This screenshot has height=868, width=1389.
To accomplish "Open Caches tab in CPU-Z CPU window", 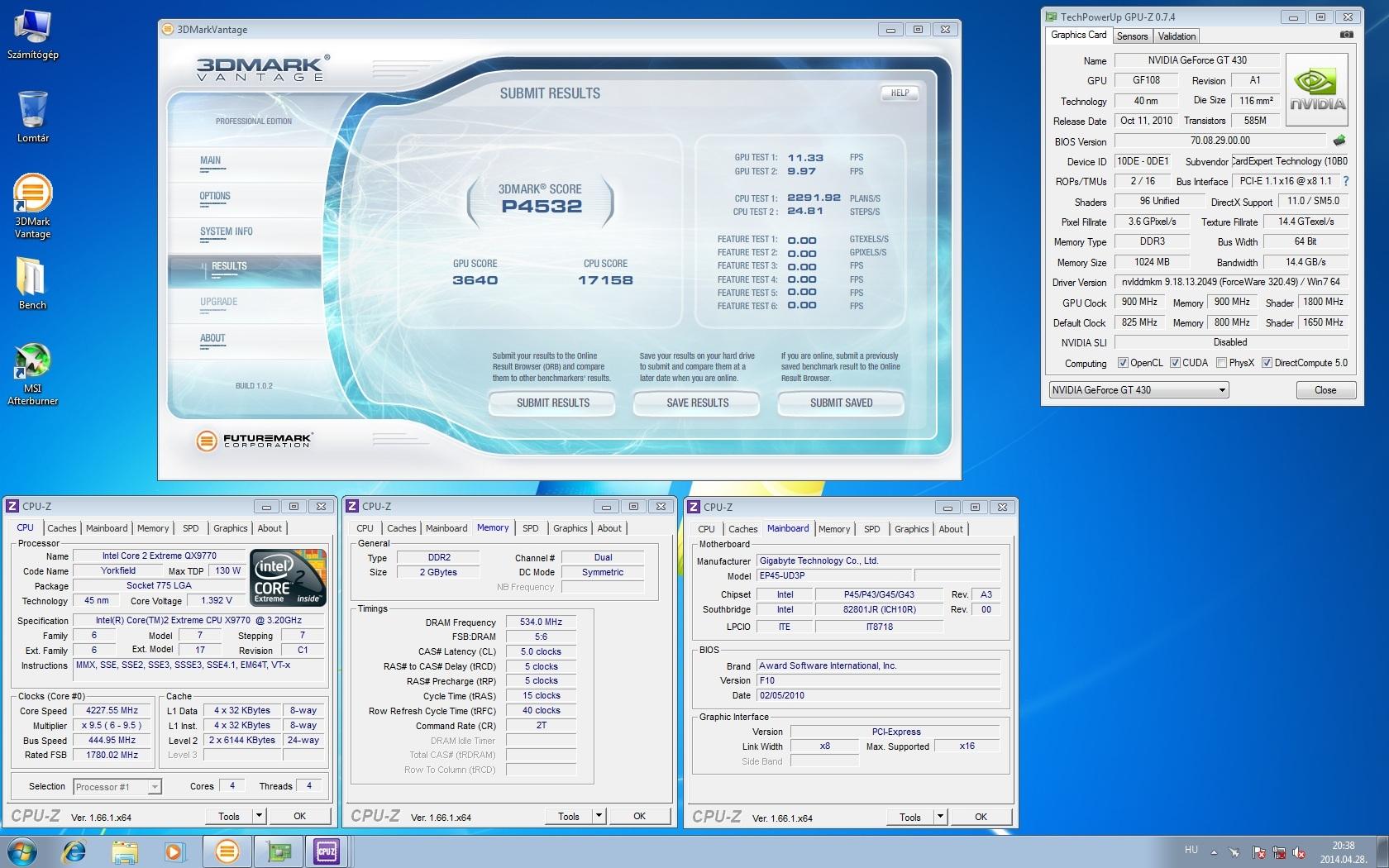I will tap(61, 528).
